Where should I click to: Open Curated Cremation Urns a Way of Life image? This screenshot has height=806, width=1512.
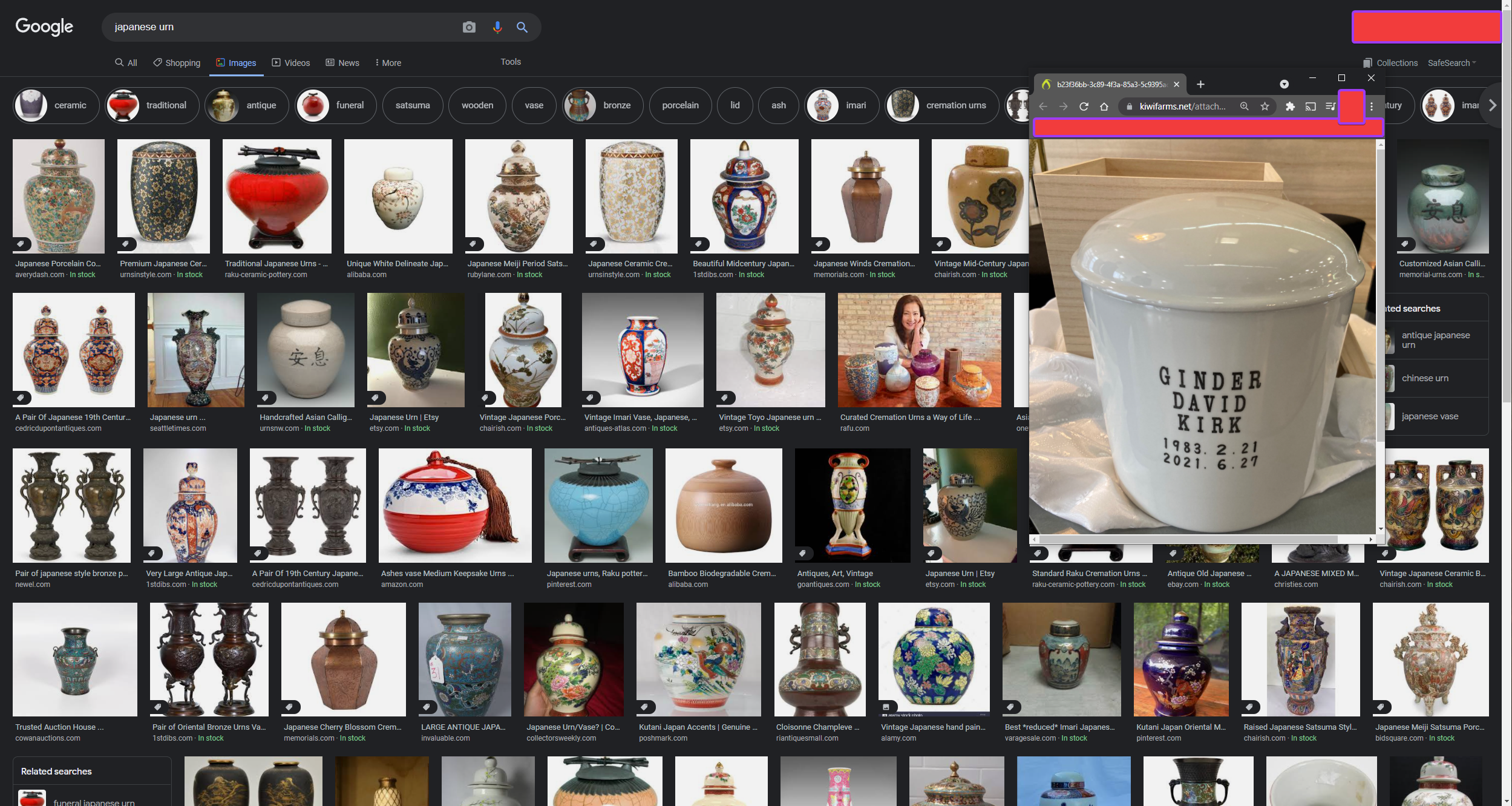coord(919,350)
